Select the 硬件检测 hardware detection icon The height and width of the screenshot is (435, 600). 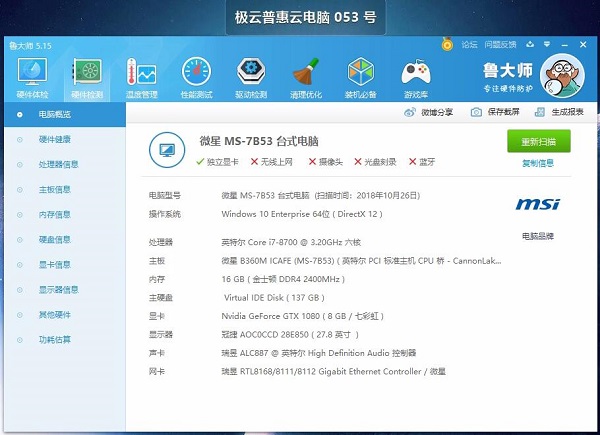tap(88, 75)
